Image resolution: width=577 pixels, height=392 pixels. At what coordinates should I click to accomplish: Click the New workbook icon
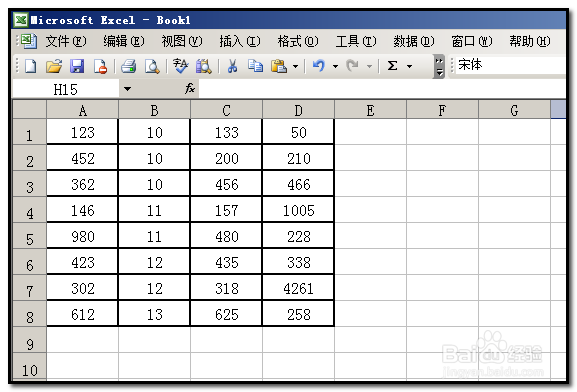(30, 67)
